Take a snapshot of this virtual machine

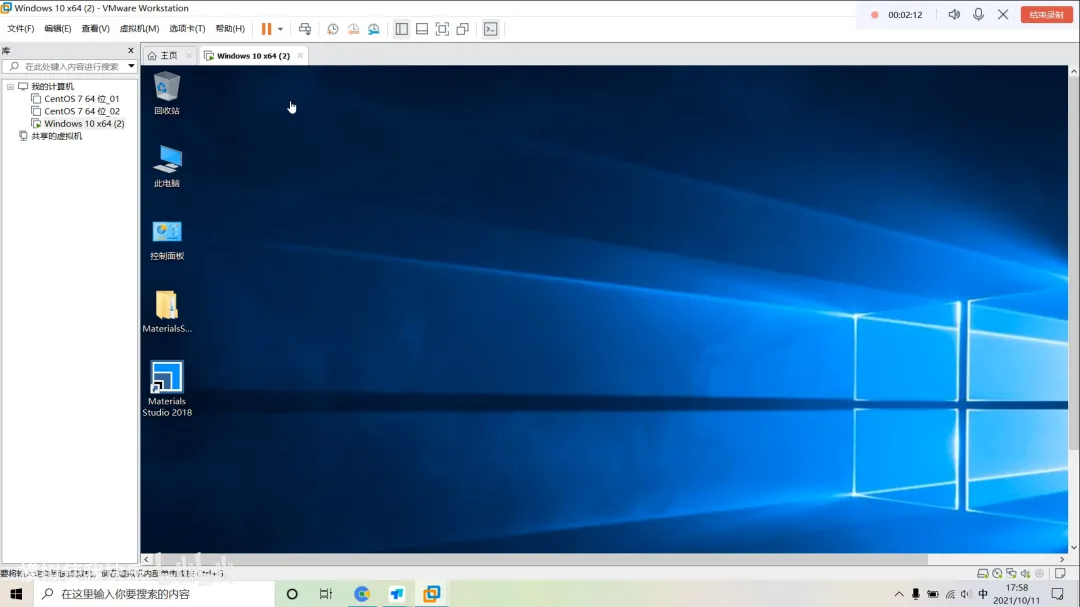pos(333,29)
